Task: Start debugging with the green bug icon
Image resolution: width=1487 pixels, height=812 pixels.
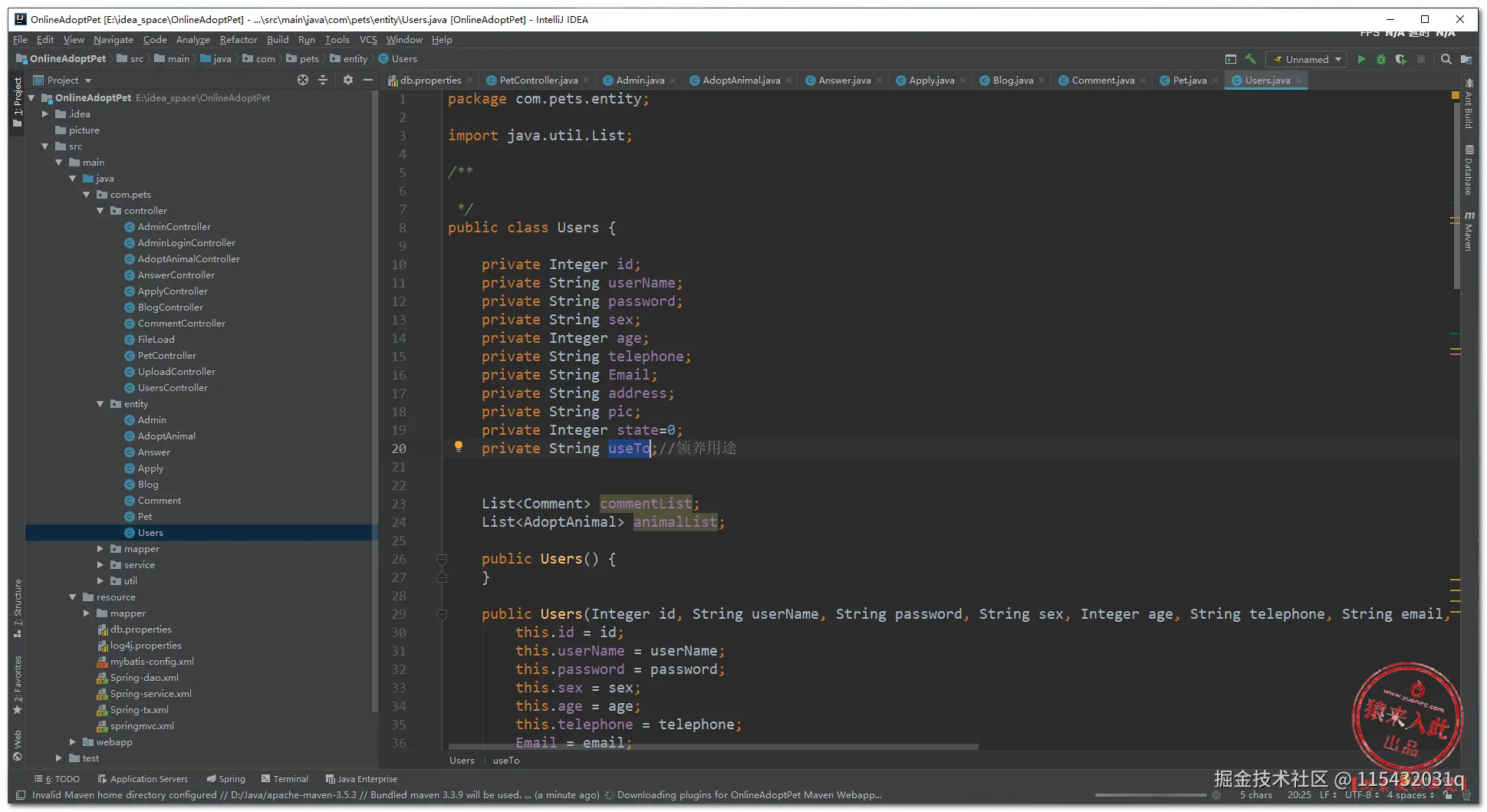Action: (x=1380, y=59)
